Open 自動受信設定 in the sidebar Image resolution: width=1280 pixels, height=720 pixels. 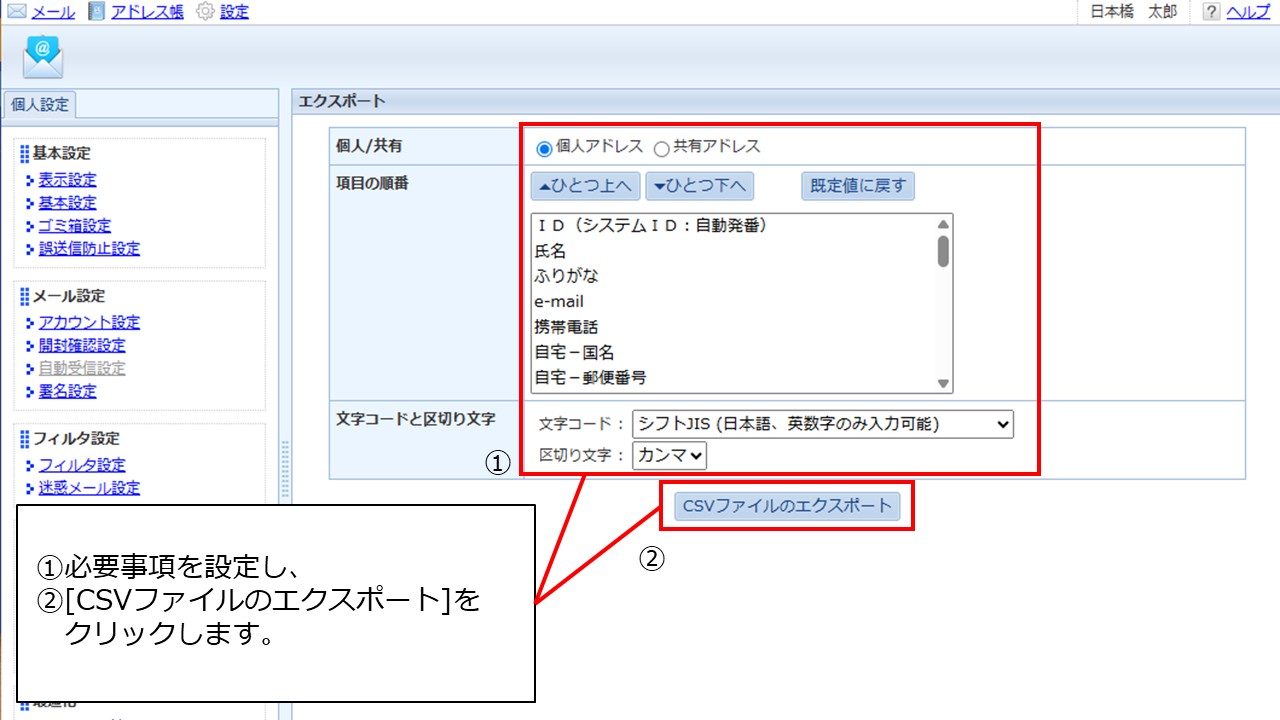point(82,368)
